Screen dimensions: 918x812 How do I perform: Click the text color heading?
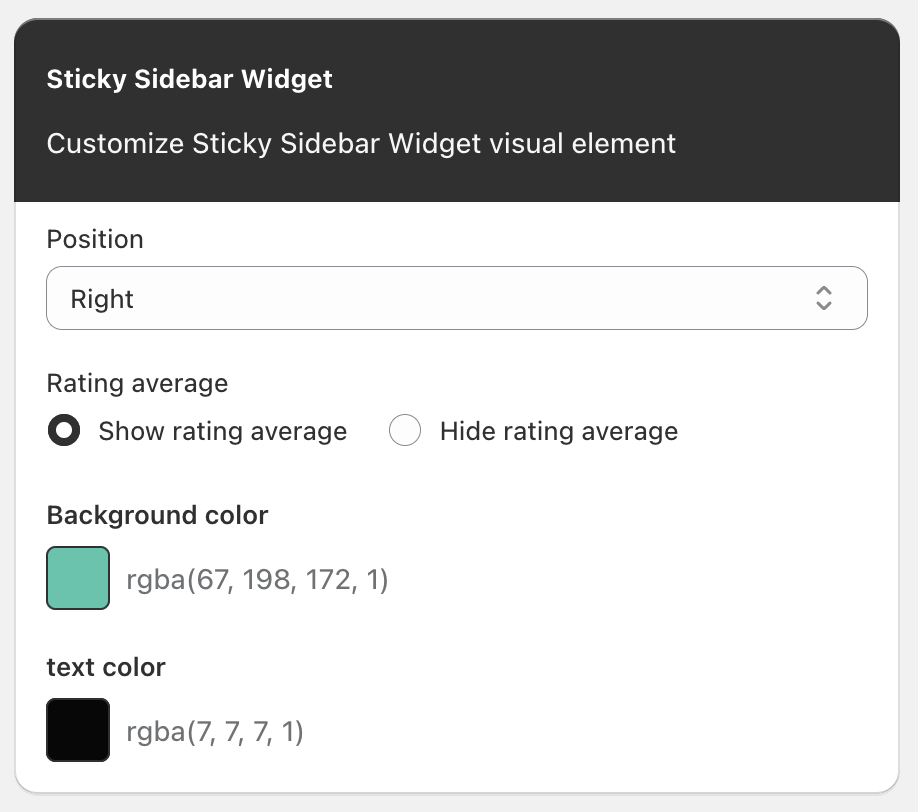tap(105, 667)
